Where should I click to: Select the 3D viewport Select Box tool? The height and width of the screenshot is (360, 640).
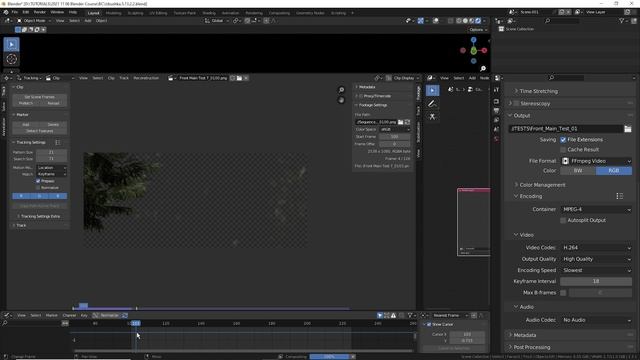click(x=11, y=44)
